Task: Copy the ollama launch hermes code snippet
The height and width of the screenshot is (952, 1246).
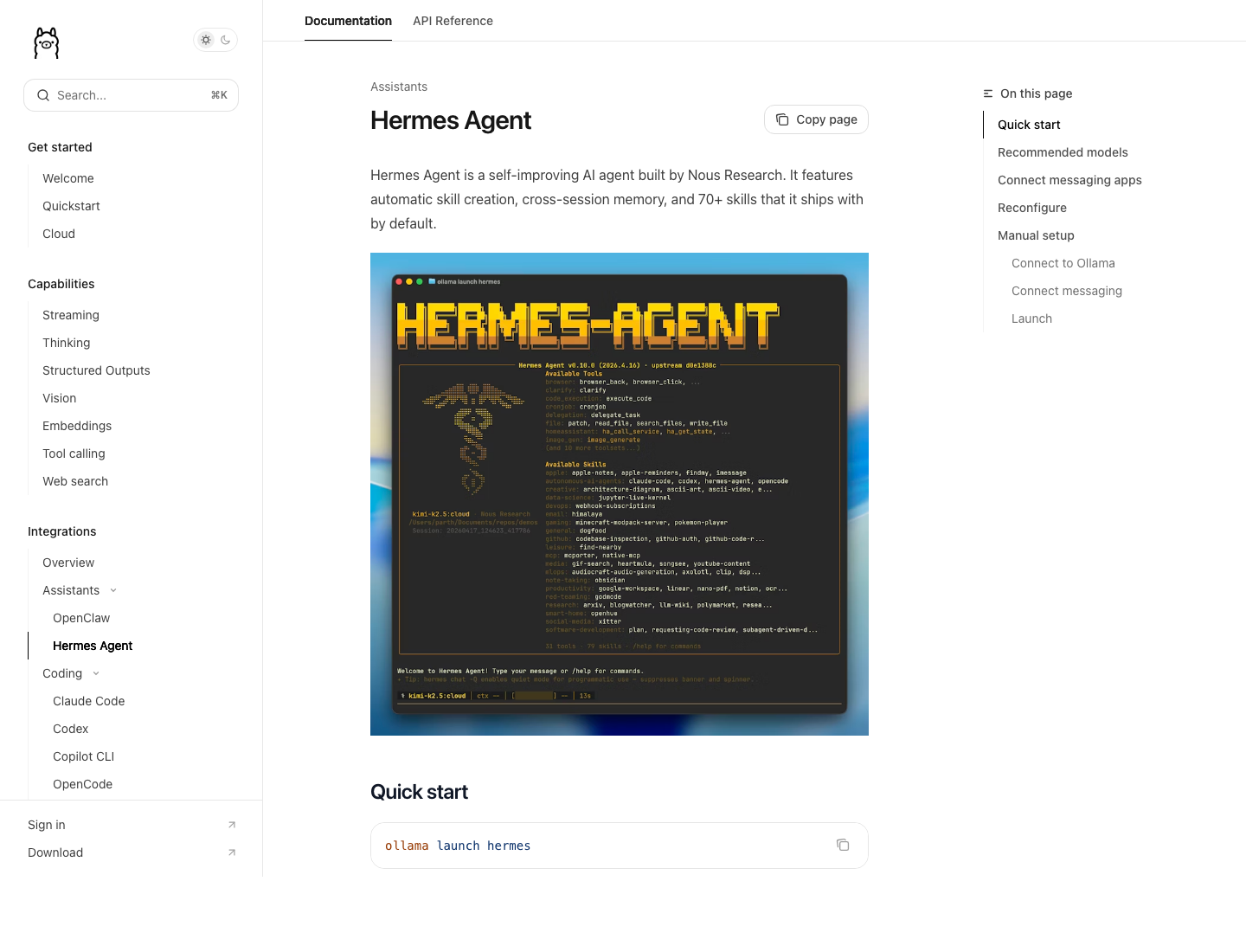Action: coord(843,845)
